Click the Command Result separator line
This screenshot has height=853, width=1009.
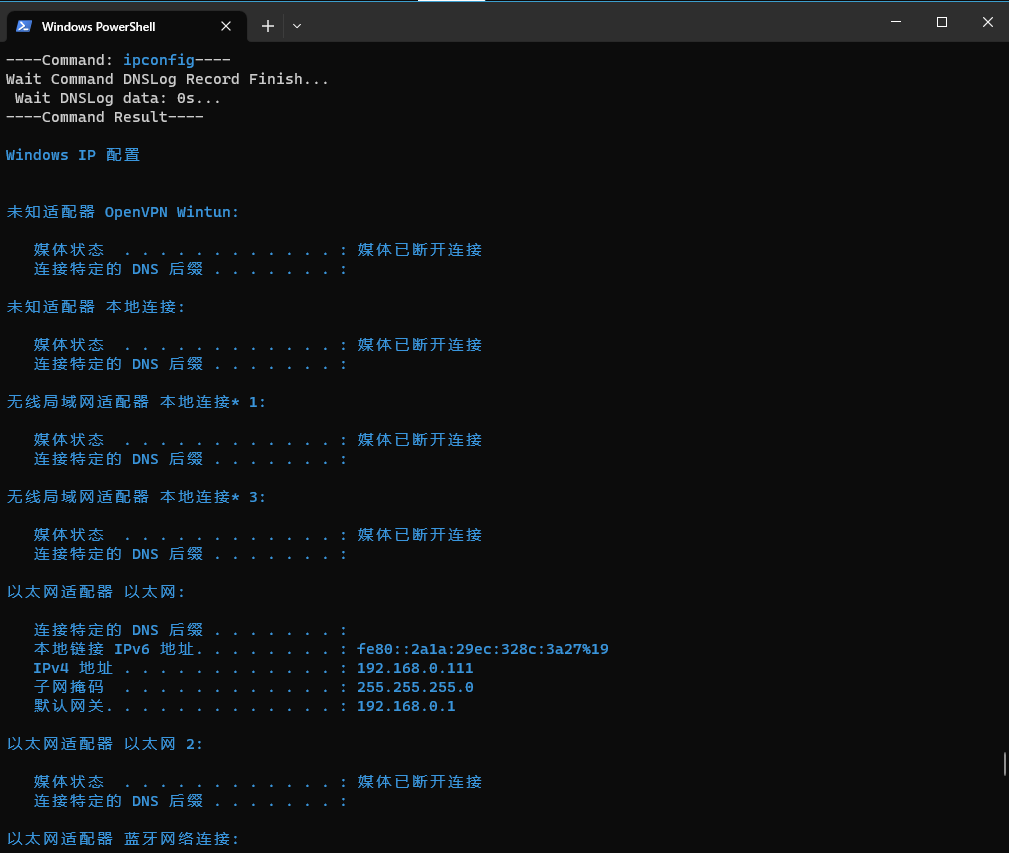(x=105, y=117)
